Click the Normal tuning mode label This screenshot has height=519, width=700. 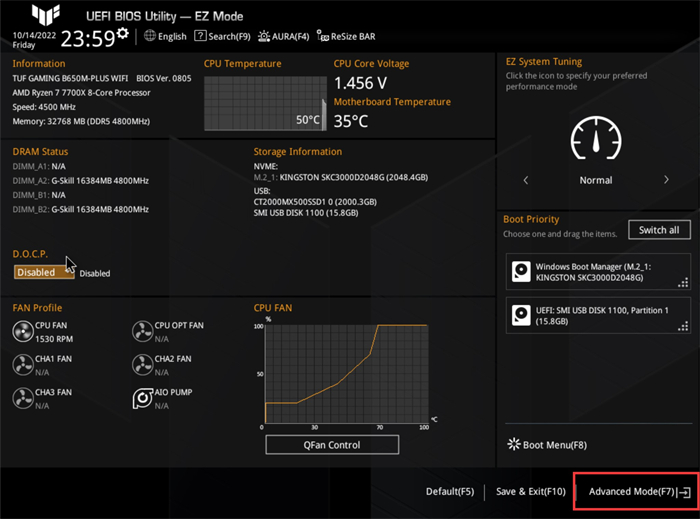[596, 180]
